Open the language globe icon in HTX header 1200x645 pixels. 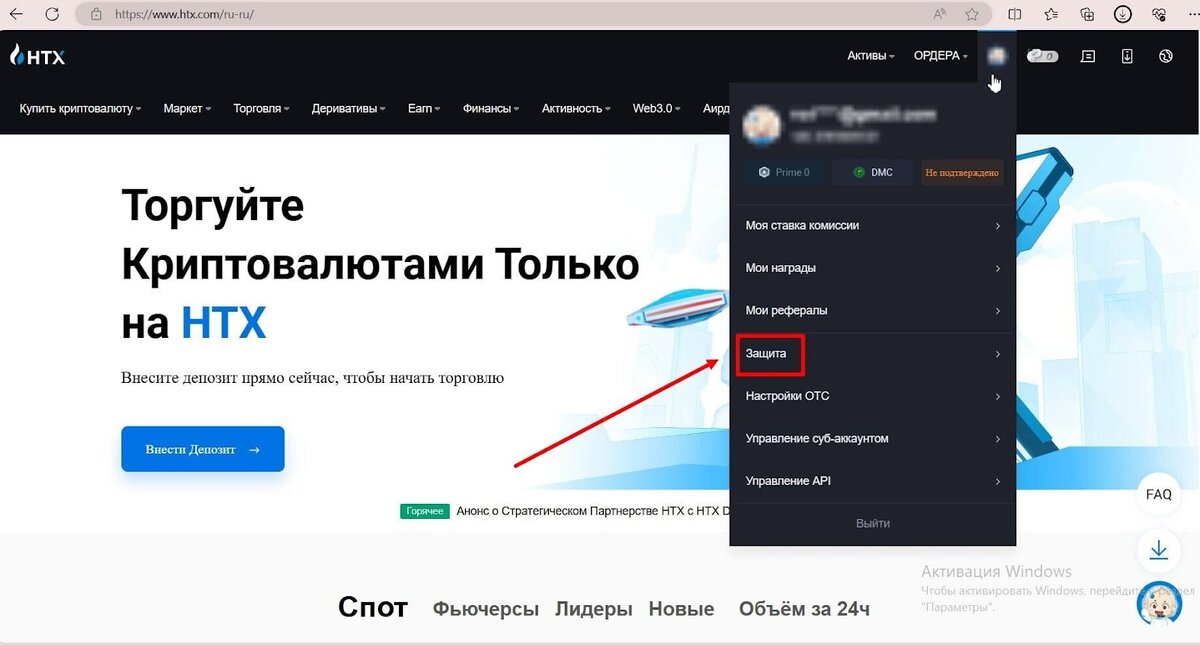click(x=1165, y=56)
